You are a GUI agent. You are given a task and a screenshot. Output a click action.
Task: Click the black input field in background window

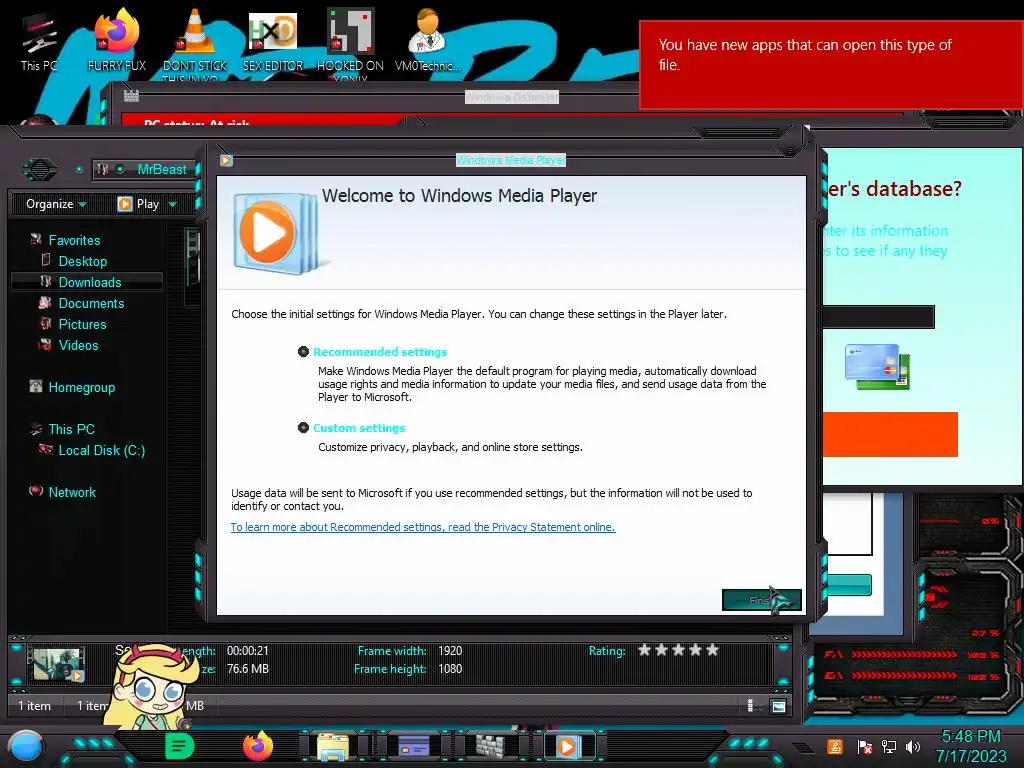878,317
